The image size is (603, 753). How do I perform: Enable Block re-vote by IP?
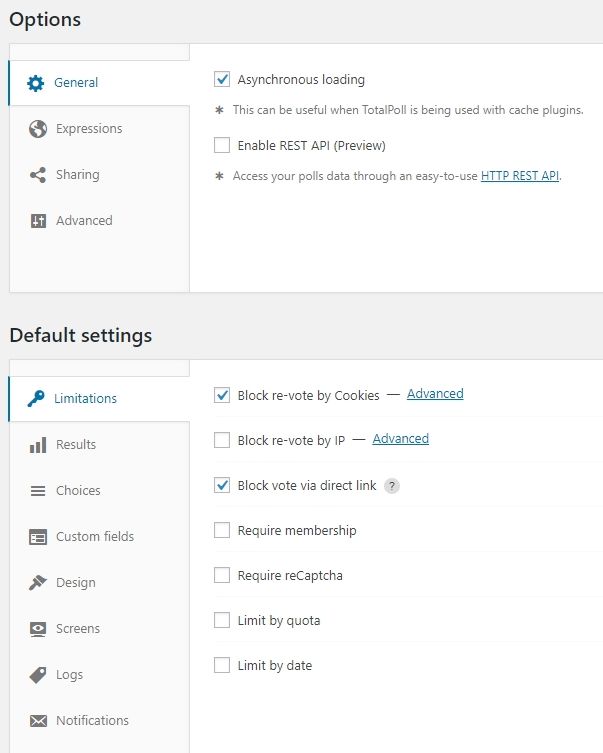coord(222,440)
